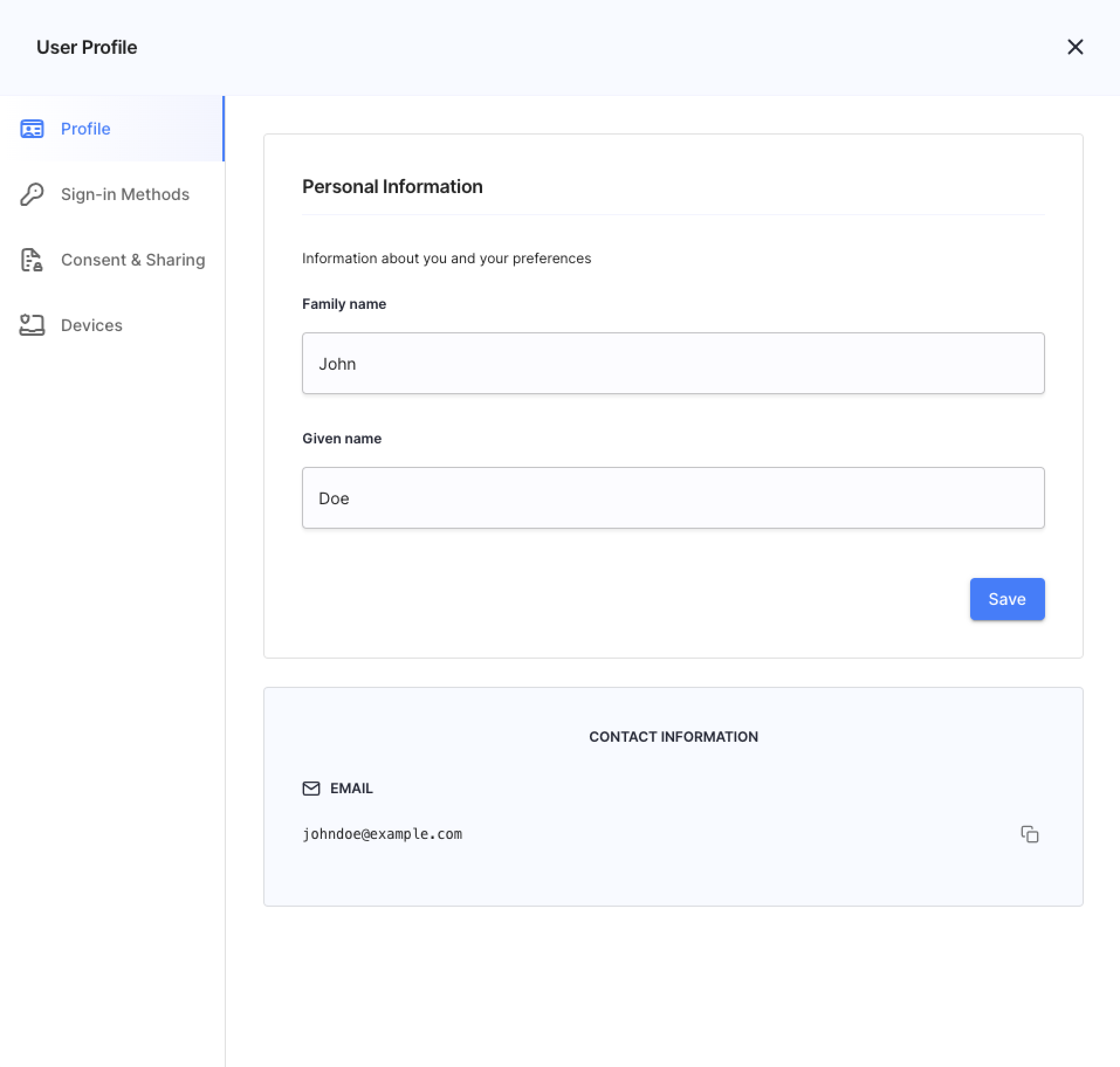This screenshot has width=1120, height=1067.
Task: Click the Consent & Sharing document lock icon
Action: [x=32, y=260]
